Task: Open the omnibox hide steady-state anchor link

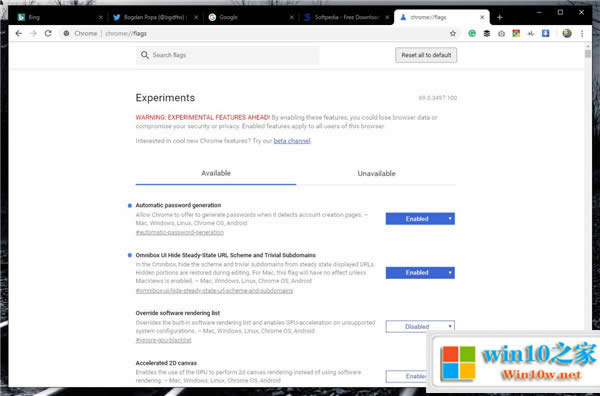Action: (214, 291)
